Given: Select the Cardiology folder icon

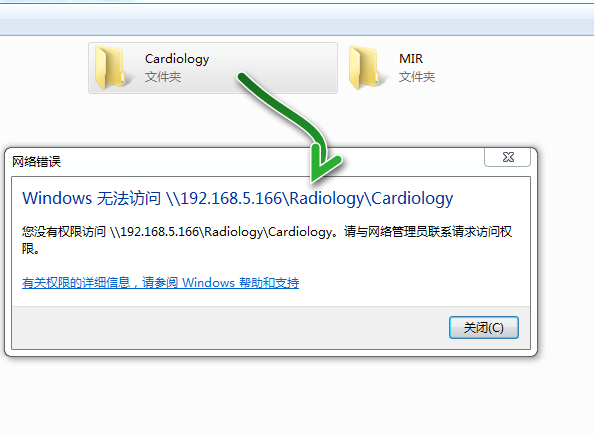Looking at the screenshot, I should point(111,67).
